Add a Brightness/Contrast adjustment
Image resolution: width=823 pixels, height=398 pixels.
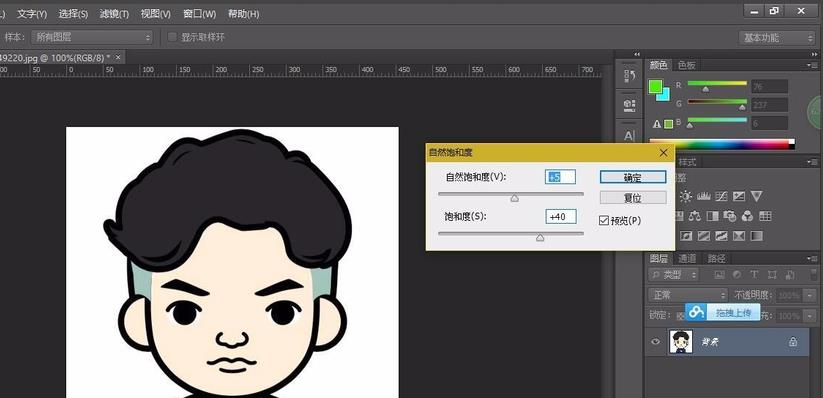click(685, 196)
